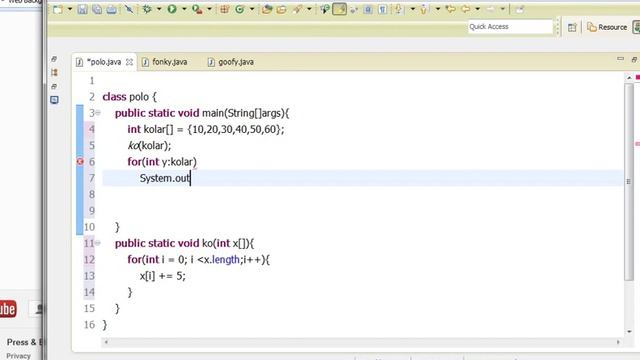
Task: Open the New dropdown arrow
Action: coord(69,9)
